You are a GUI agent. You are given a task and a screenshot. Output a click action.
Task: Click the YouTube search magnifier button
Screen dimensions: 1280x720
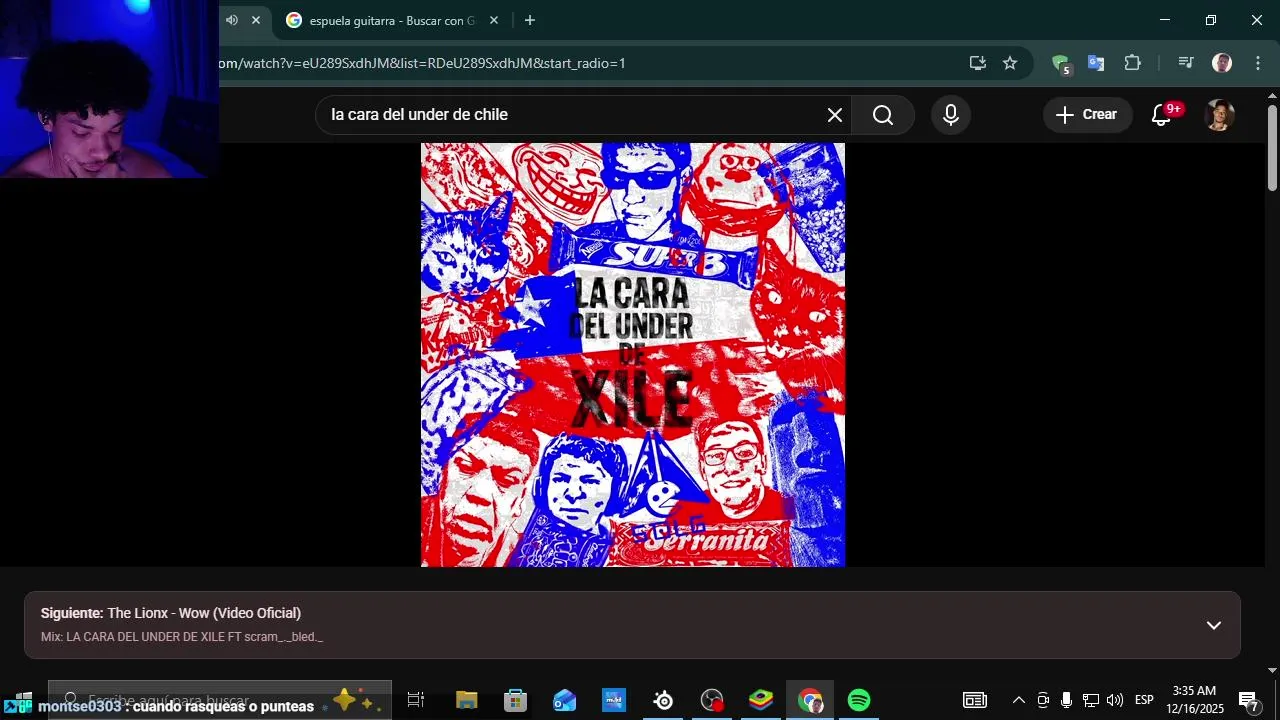tap(883, 115)
